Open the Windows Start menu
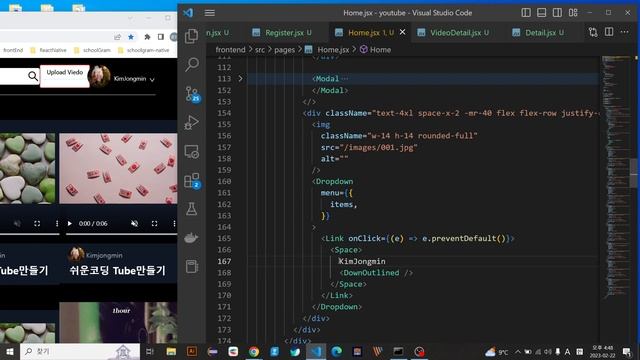The width and height of the screenshot is (640, 360). pos(10,351)
